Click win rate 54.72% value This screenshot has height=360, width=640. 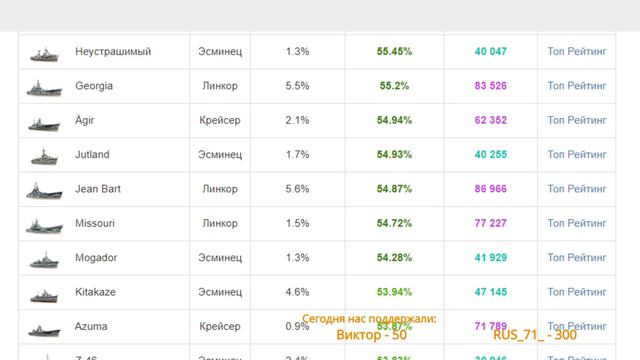pyautogui.click(x=394, y=223)
